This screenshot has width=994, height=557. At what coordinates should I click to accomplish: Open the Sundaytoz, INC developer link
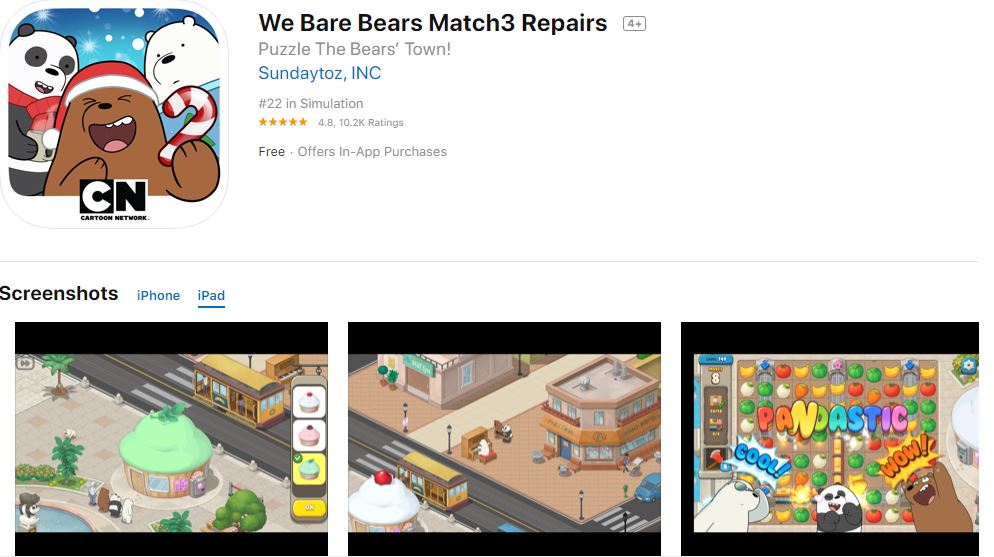320,73
